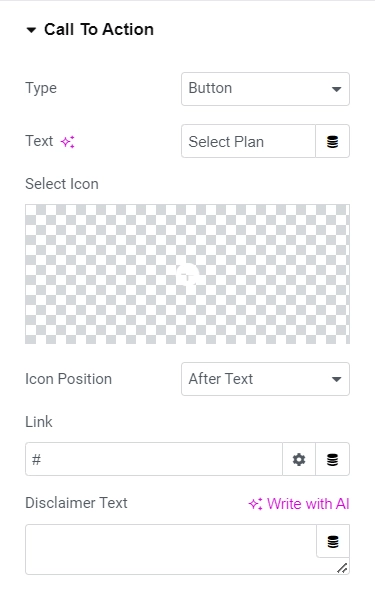Collapse the Call To Action section arrow

(31, 30)
